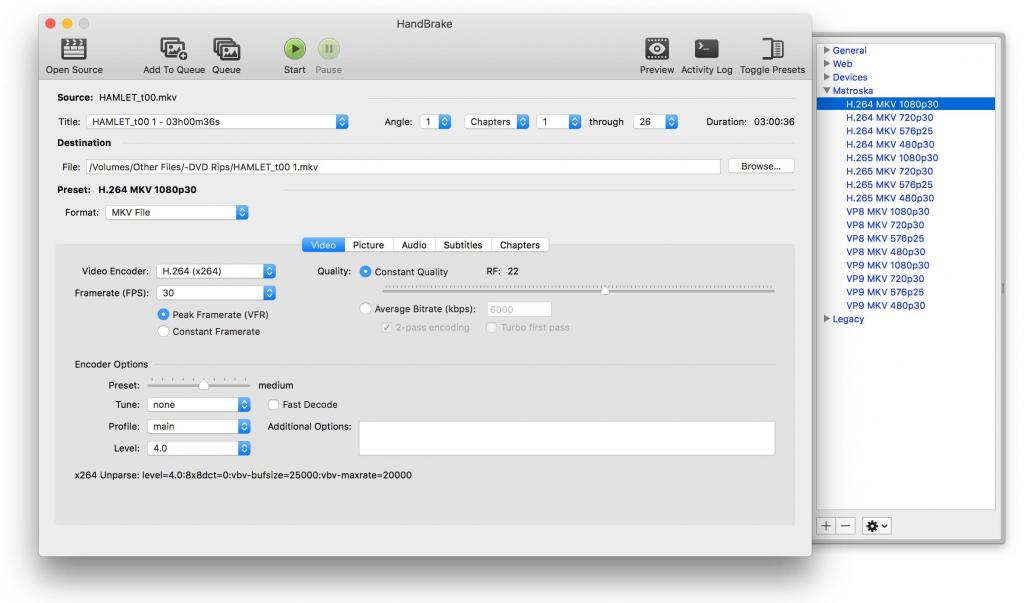This screenshot has width=1024, height=603.
Task: Click the Additional Options text area
Action: click(x=567, y=438)
